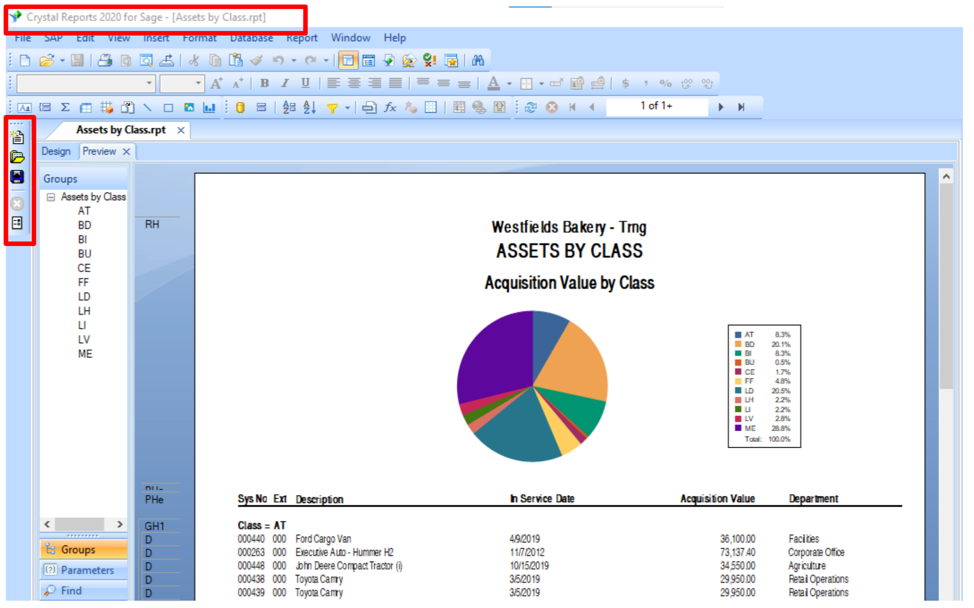The width and height of the screenshot is (974, 608).
Task: Click the Groups panel horizontal scrollbar
Action: coord(83,524)
